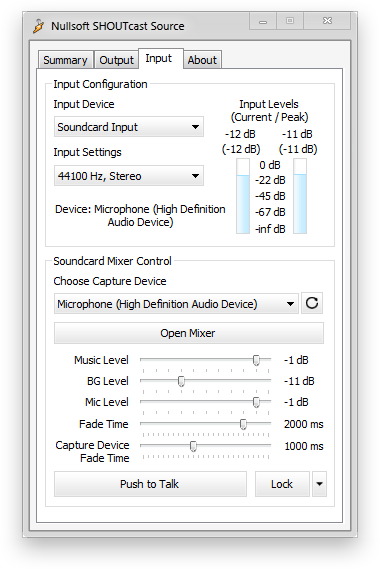
Task: Click the 0 dB scale label
Action: click(x=270, y=165)
